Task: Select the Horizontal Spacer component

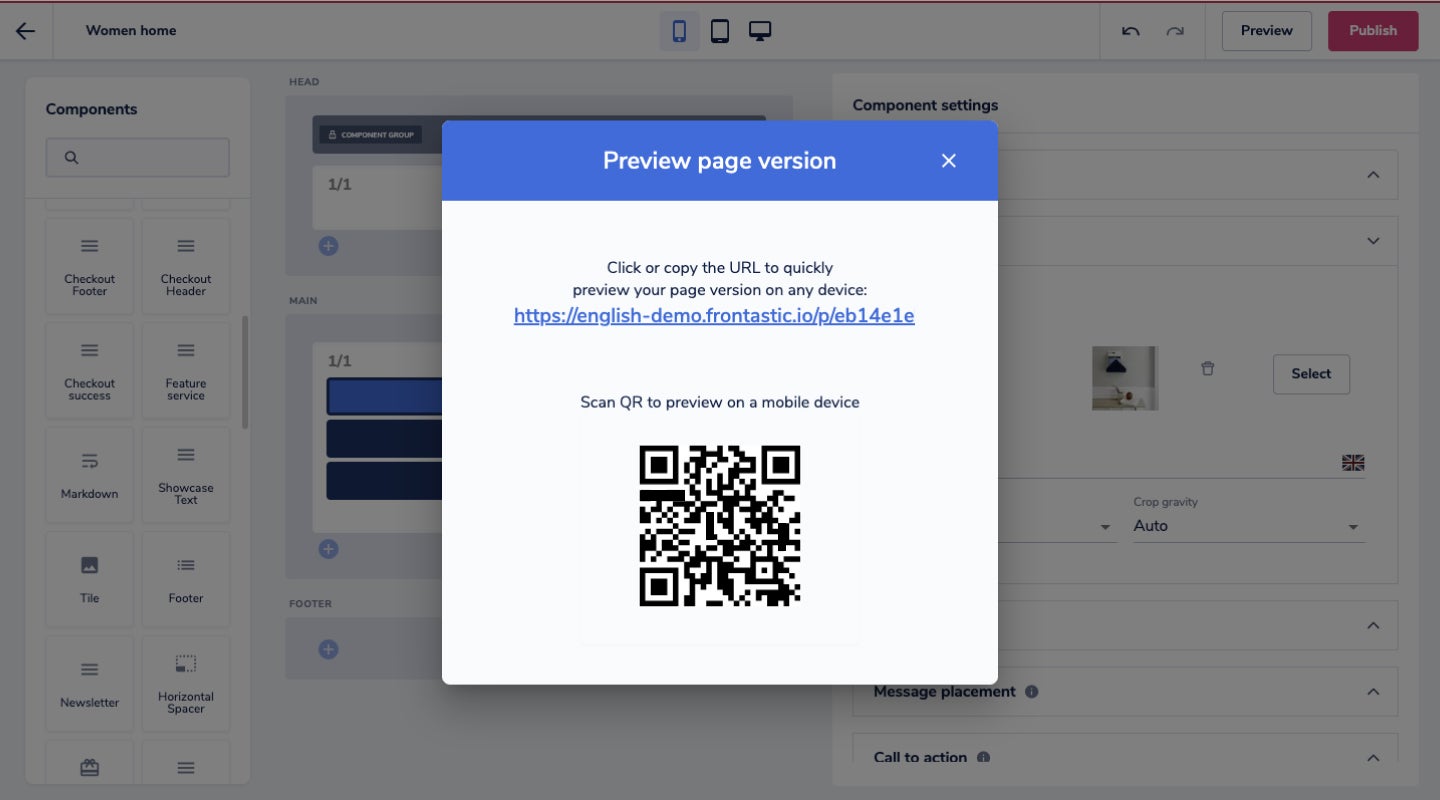Action: click(x=186, y=684)
